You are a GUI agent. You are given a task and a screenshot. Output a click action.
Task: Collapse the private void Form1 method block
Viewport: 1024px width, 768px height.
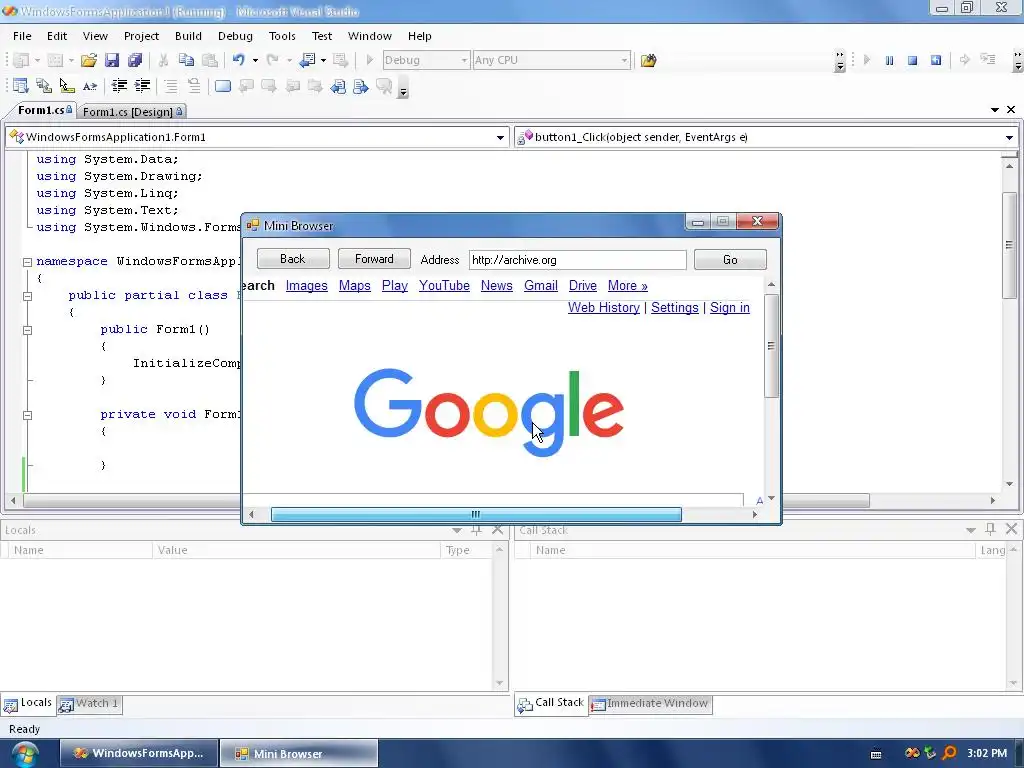[x=27, y=415]
